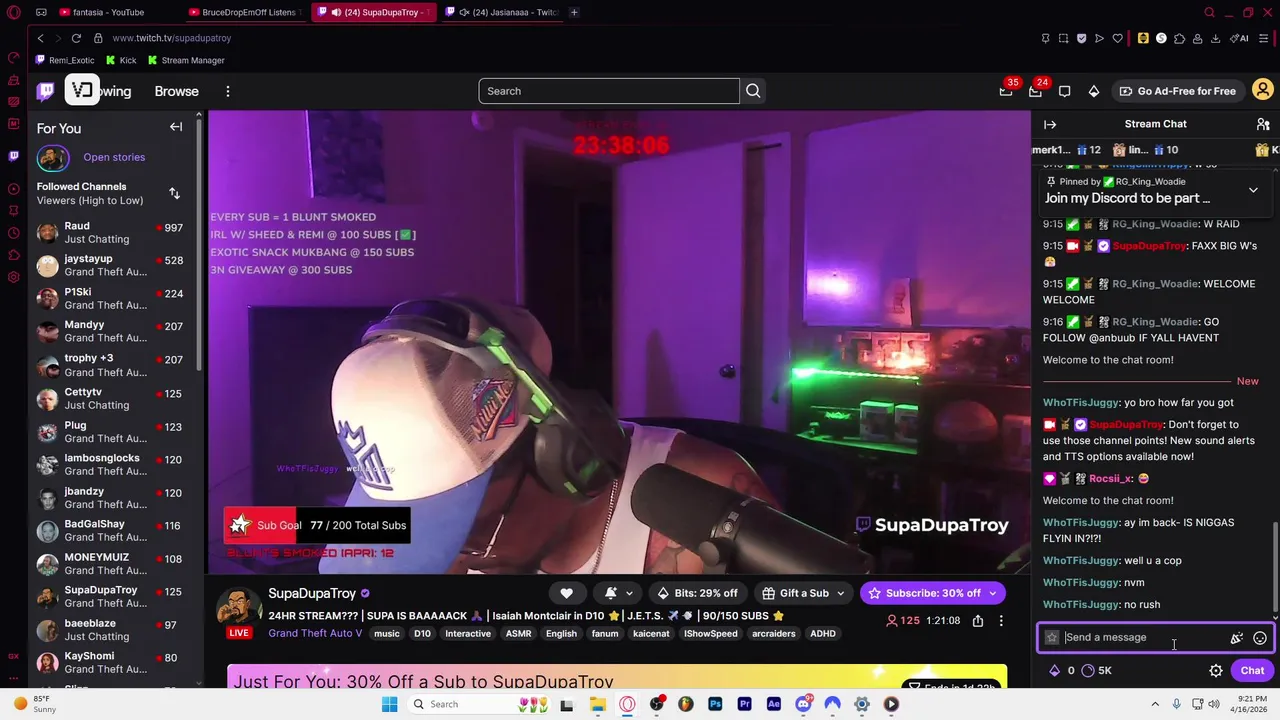Open the emote picker smiley icon
Screen dimensions: 1280x720
pos(1260,638)
